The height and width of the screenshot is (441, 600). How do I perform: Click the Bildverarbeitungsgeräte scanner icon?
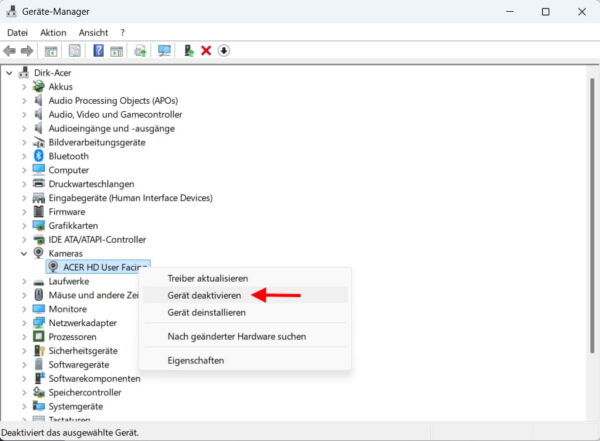coord(39,142)
